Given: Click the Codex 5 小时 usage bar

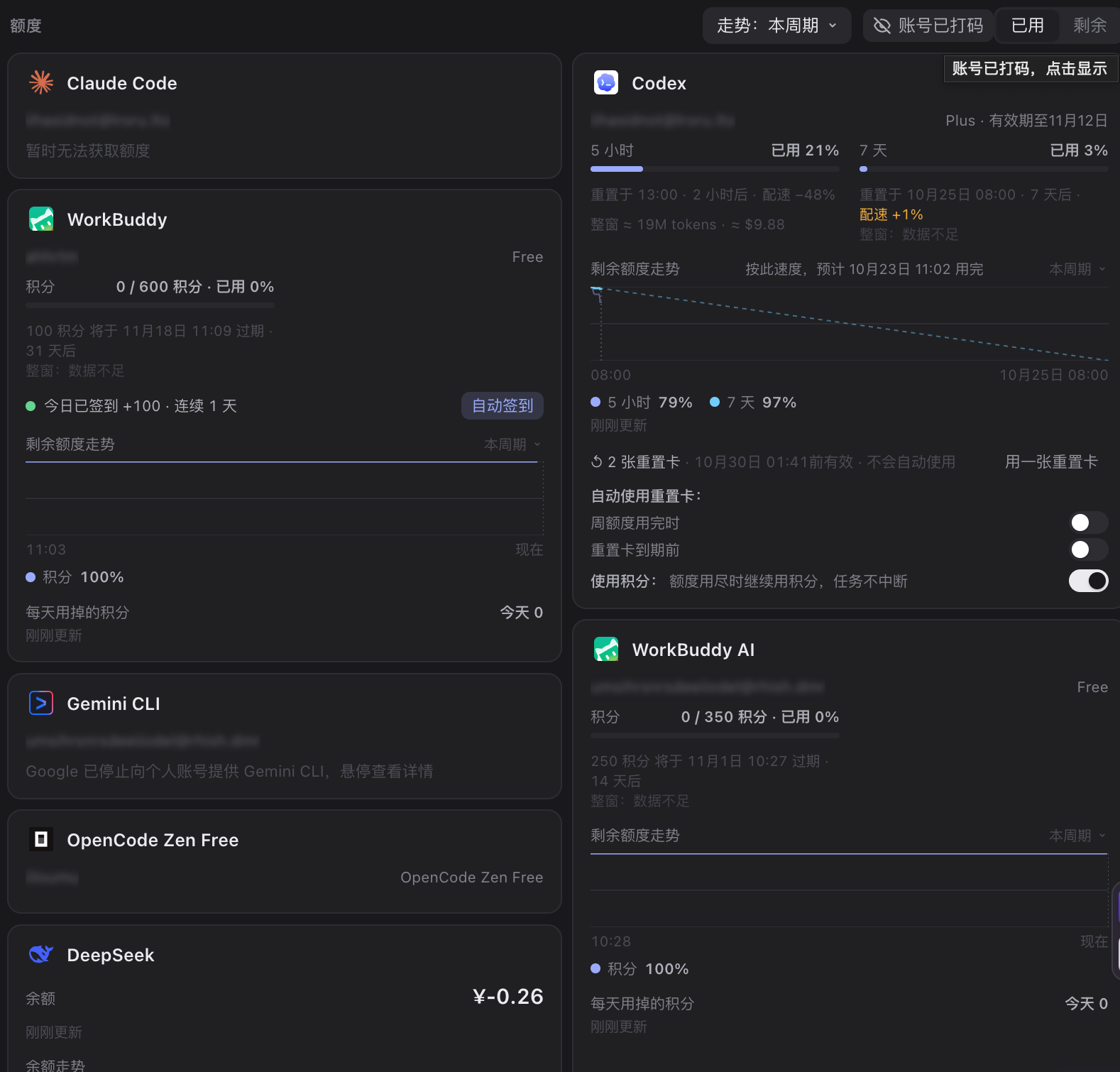Looking at the screenshot, I should tap(715, 169).
